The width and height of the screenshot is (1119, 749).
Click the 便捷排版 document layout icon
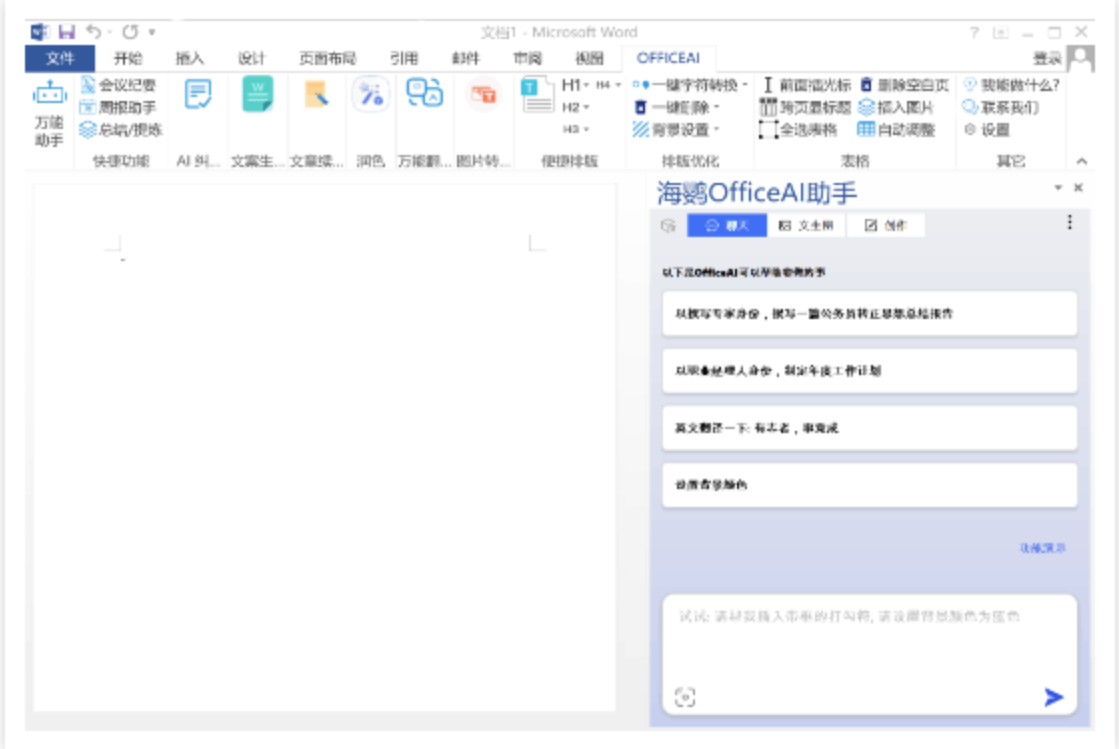[537, 96]
